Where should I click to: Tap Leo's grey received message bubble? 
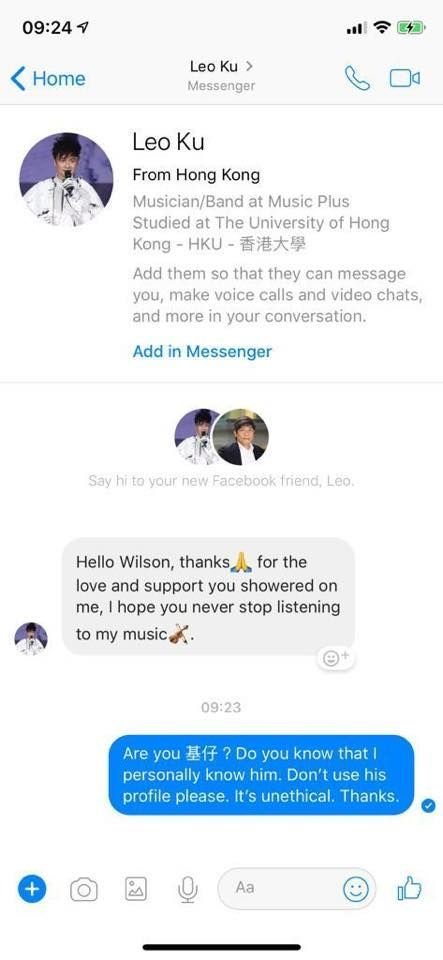click(208, 597)
